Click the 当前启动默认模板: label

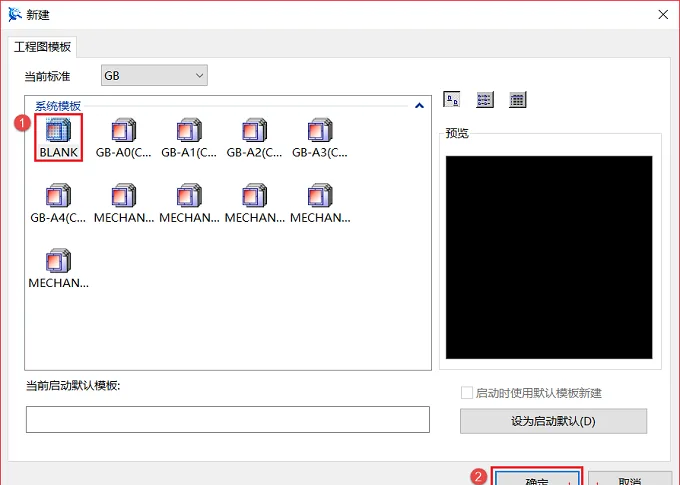pyautogui.click(x=73, y=385)
